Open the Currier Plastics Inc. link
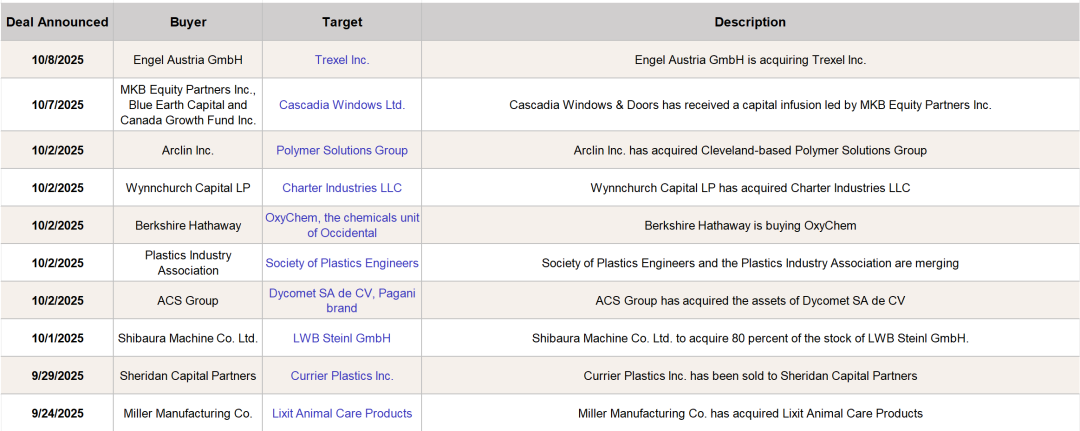1080x431 pixels. point(342,376)
